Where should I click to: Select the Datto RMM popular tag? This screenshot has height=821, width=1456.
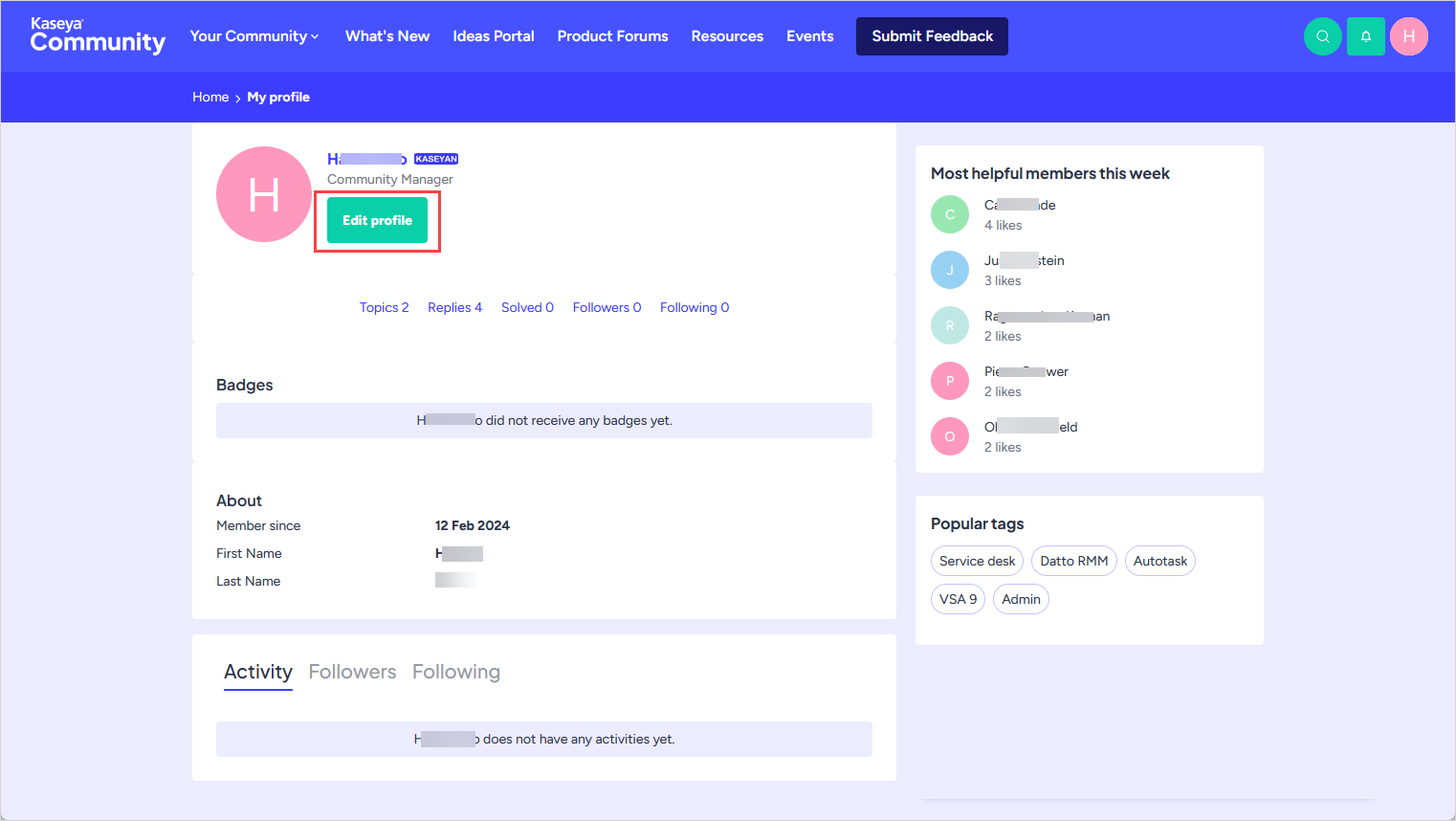pos(1073,561)
